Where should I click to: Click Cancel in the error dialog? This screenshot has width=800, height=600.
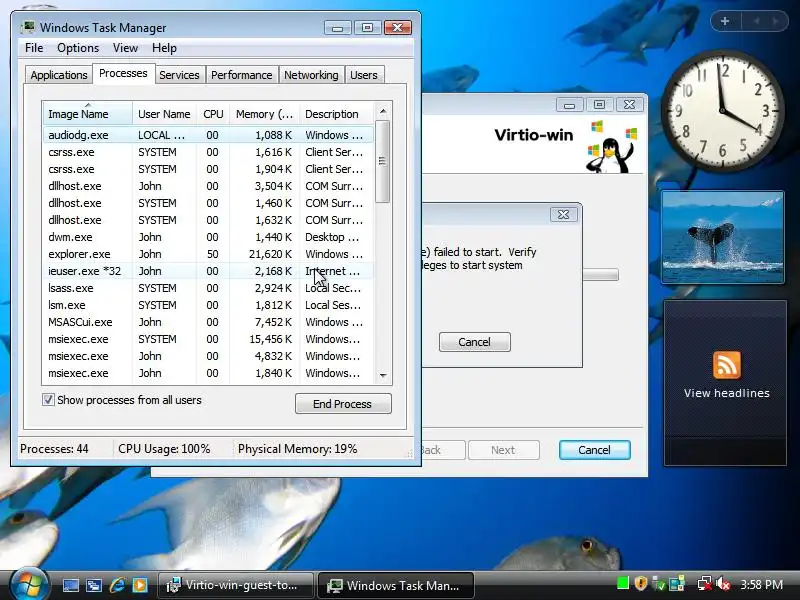[x=474, y=342]
